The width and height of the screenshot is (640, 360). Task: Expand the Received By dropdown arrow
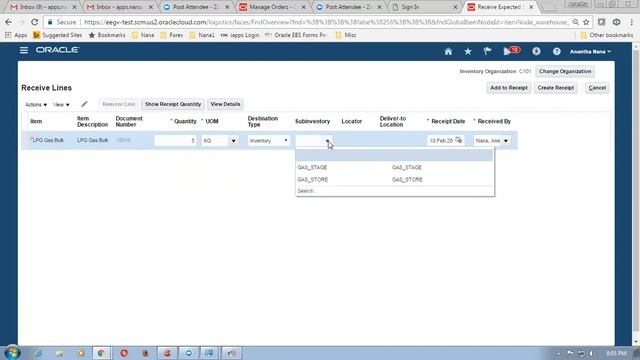tap(506, 141)
